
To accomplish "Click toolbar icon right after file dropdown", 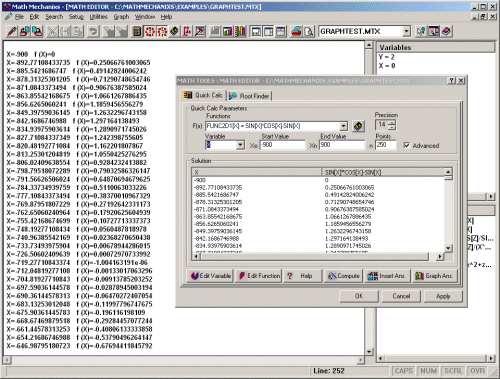I will [421, 31].
